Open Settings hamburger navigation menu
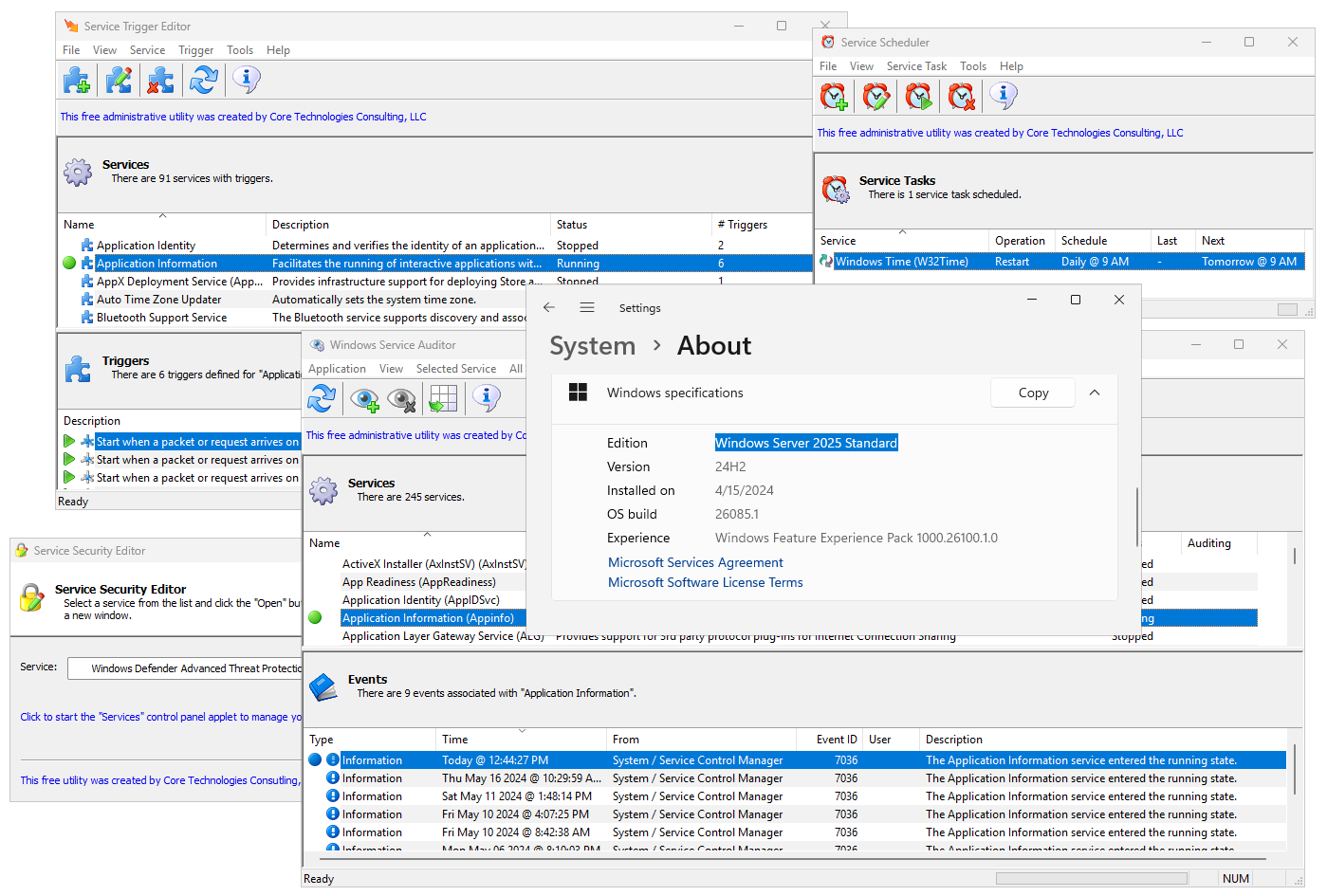Screen dimensions: 1327x896 (x=587, y=307)
